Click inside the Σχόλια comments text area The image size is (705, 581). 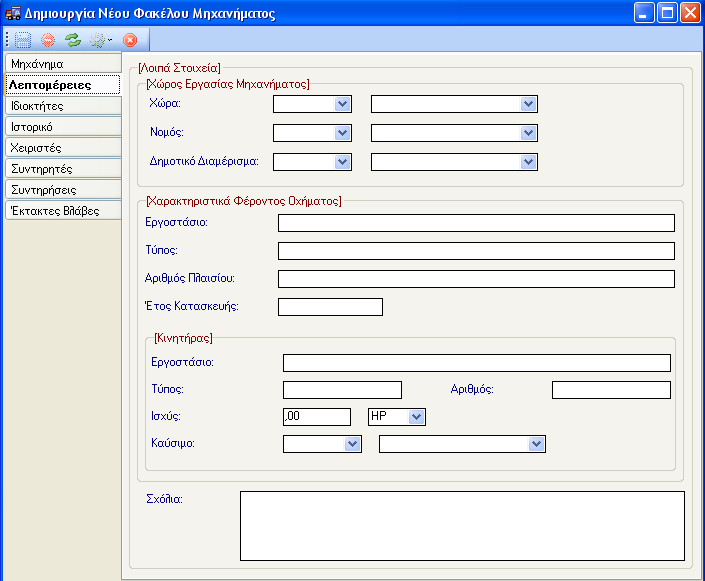click(x=462, y=526)
